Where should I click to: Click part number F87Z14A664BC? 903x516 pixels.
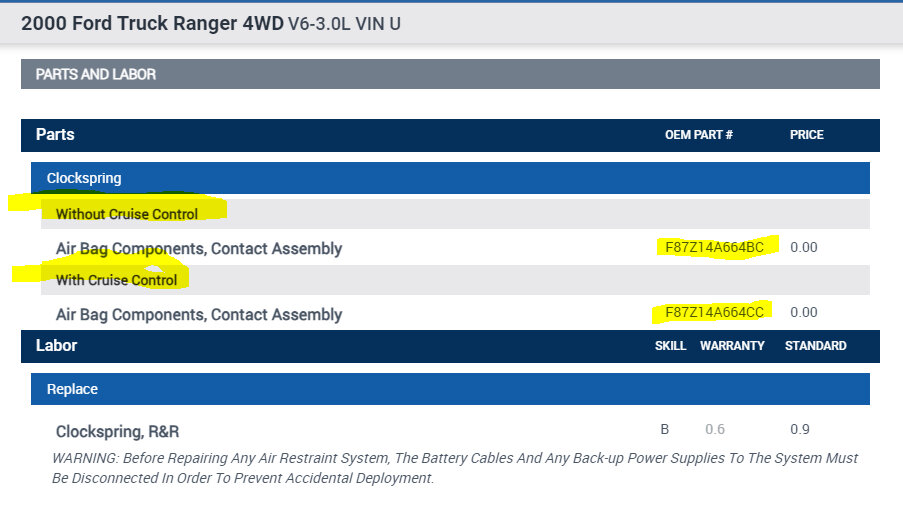(714, 247)
